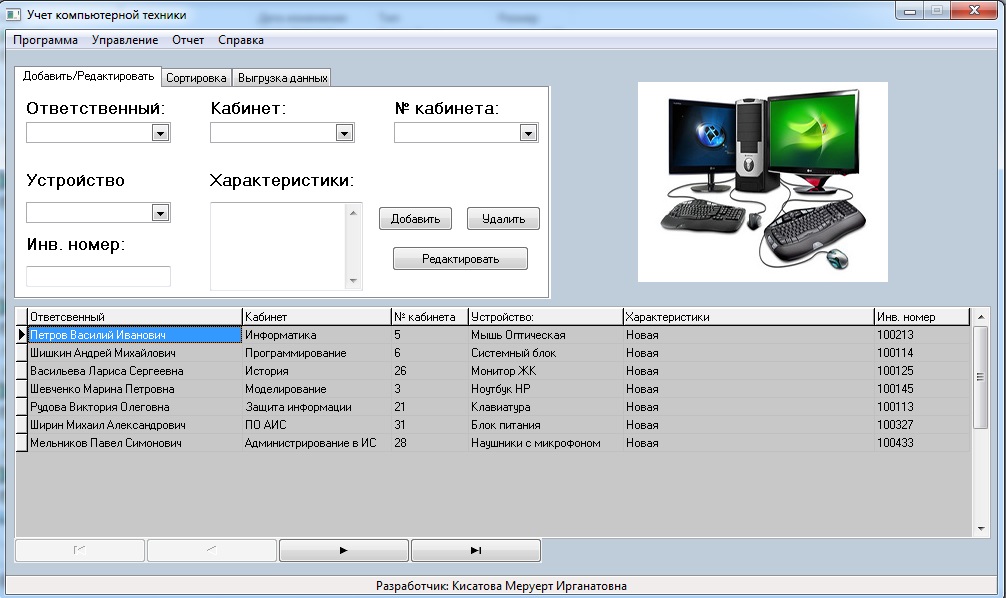
Task: Click the Редактировать button
Action: 460,259
